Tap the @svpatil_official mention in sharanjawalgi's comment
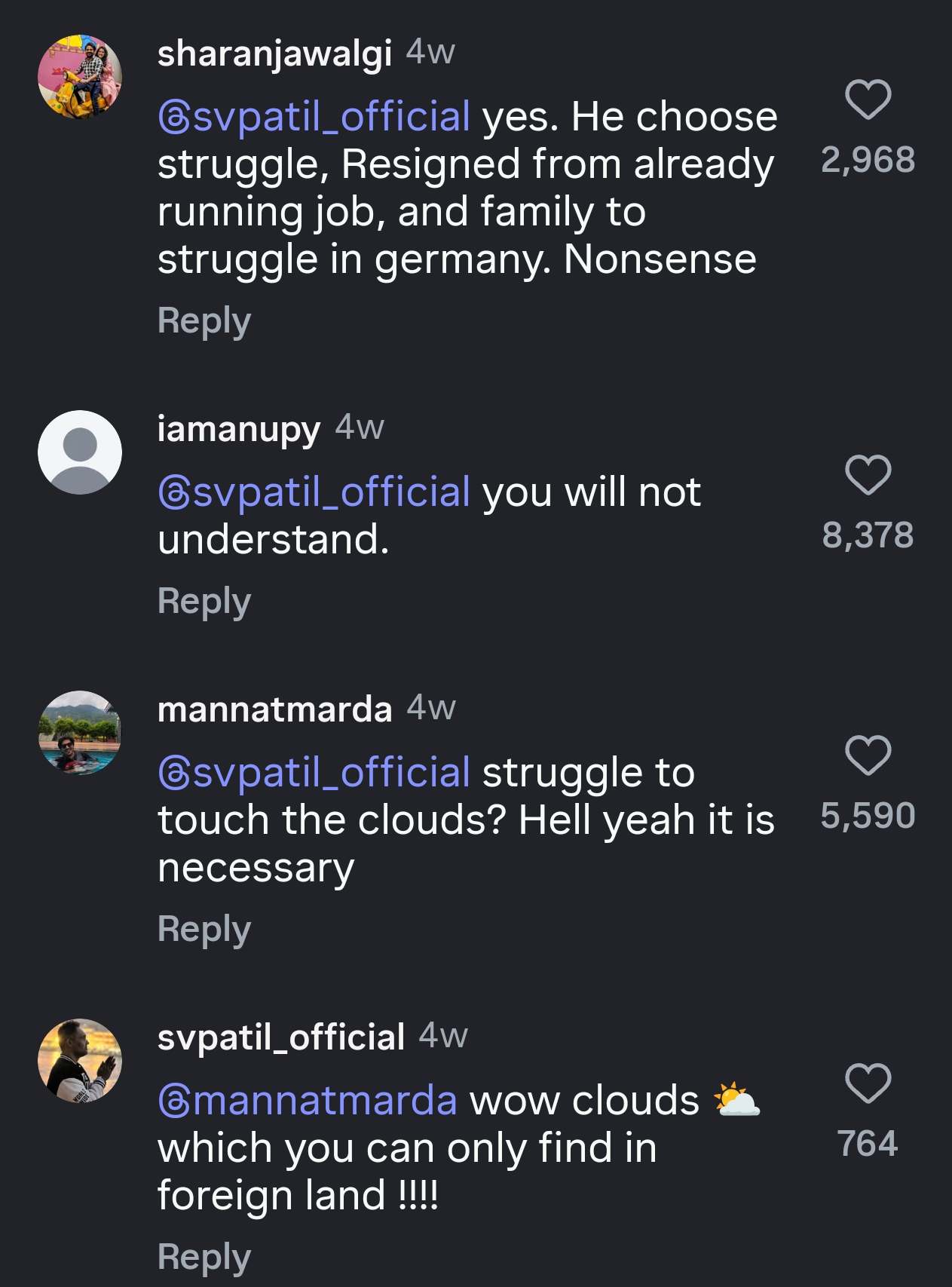This screenshot has height=1287, width=952. point(314,118)
